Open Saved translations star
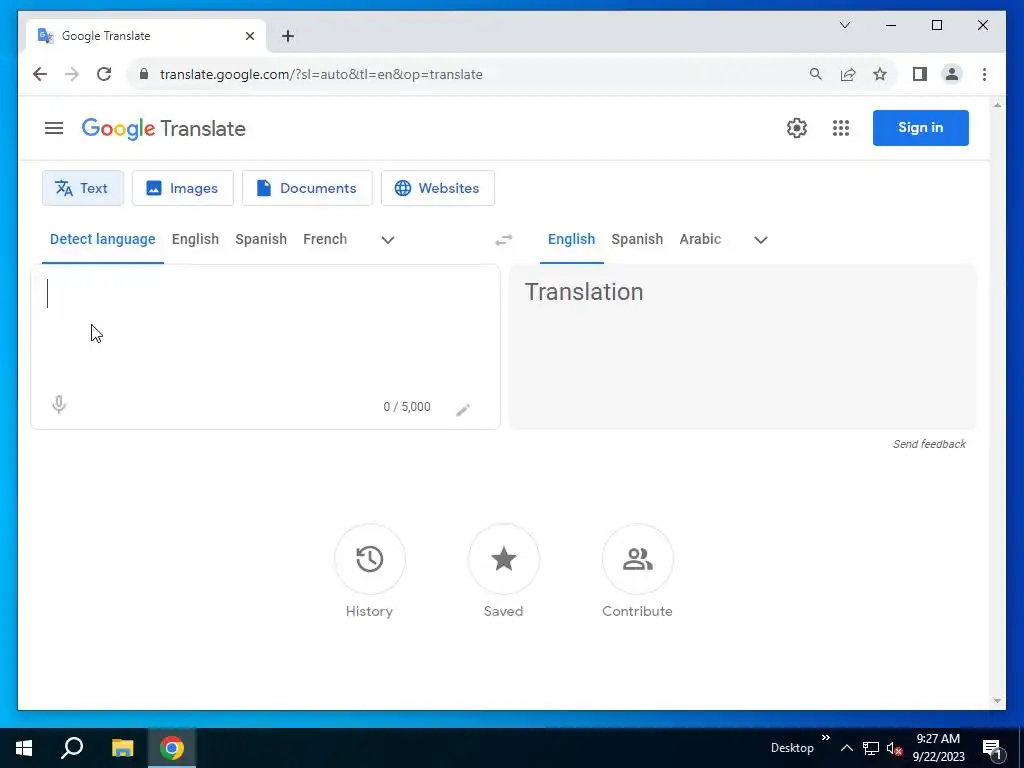Screen dimensions: 1024x768 click(x=504, y=559)
